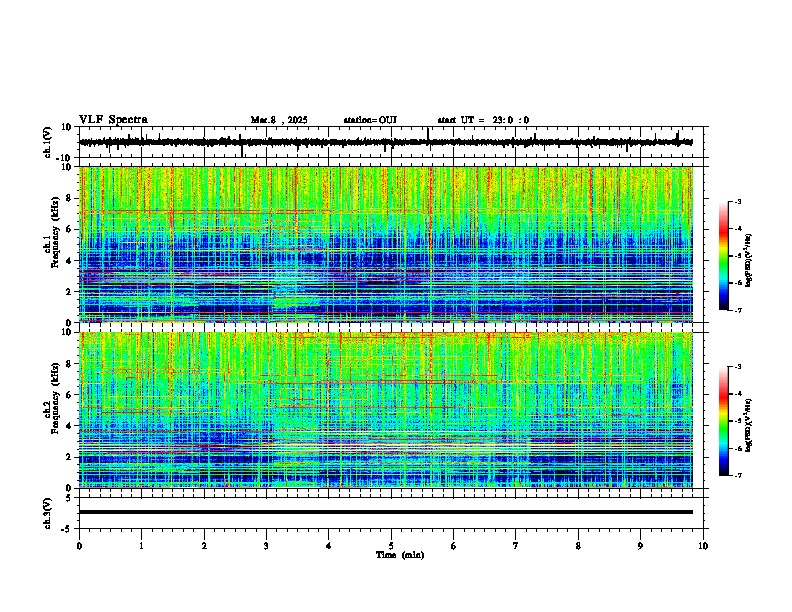Click the ch.2 spectrogram "2" kHz tick label
This screenshot has width=792, height=612.
[x=70, y=457]
